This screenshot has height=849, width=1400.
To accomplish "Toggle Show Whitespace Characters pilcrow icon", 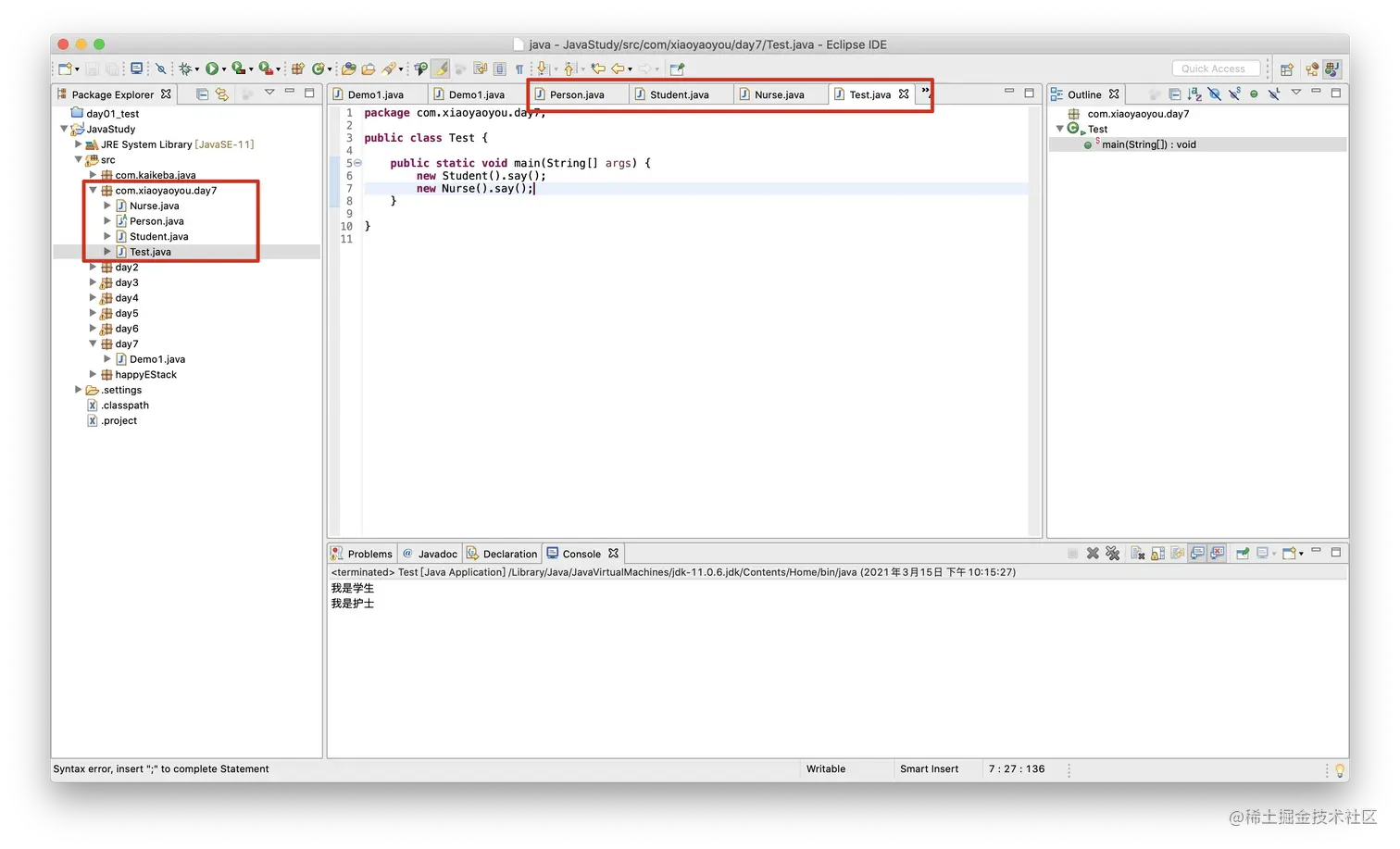I will (x=519, y=69).
